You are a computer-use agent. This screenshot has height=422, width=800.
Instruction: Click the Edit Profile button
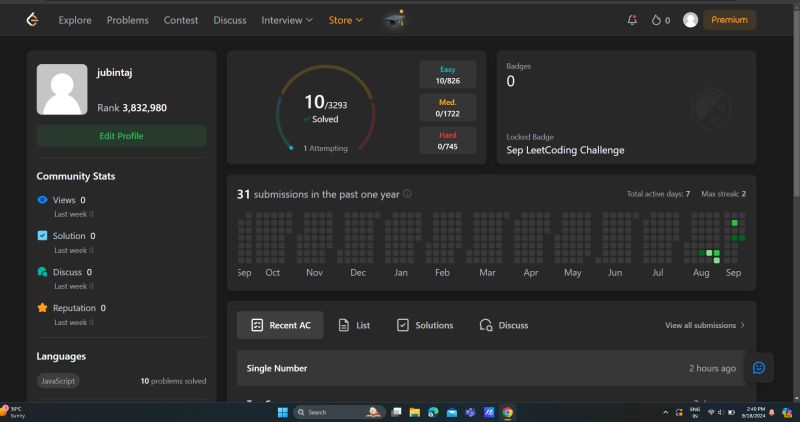(121, 136)
